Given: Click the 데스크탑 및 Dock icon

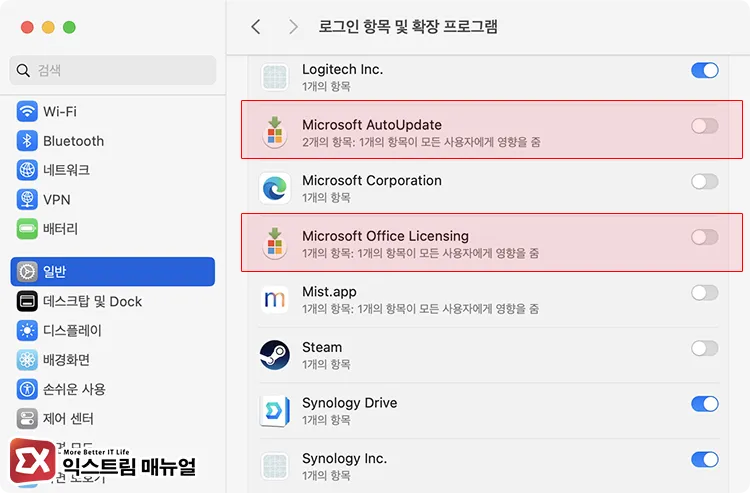Looking at the screenshot, I should (27, 301).
